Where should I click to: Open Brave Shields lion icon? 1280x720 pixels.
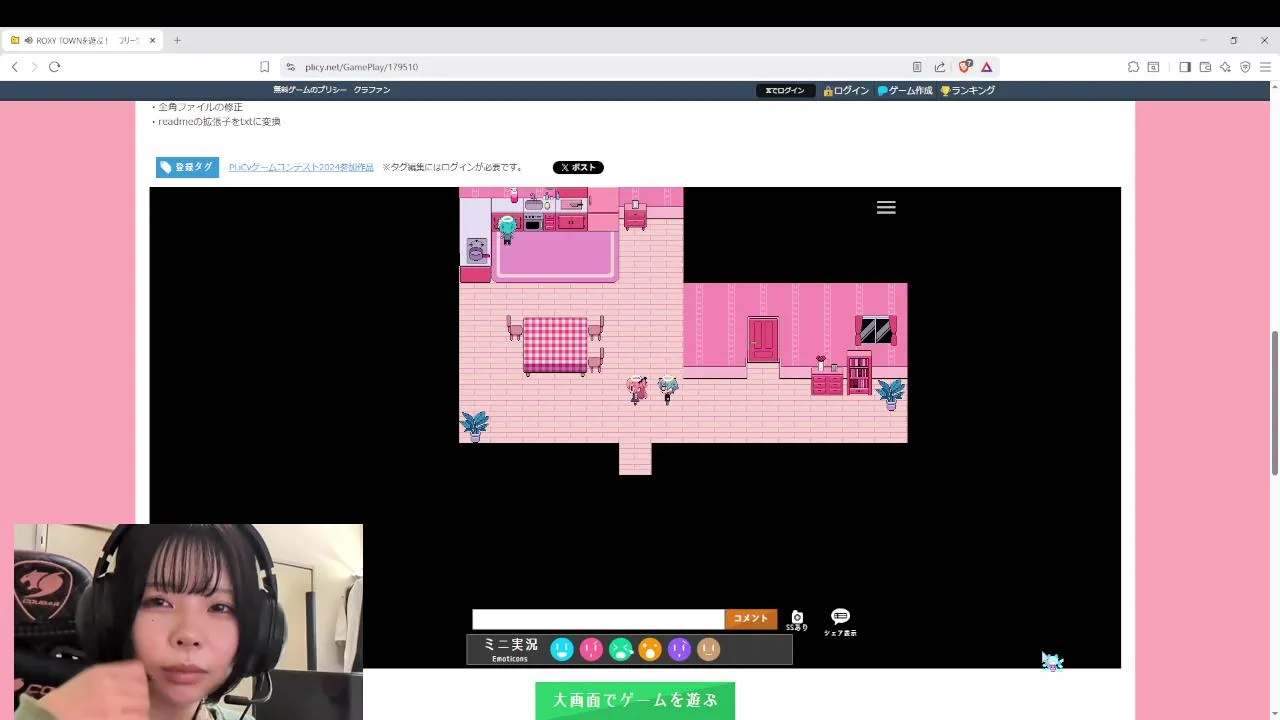(965, 67)
